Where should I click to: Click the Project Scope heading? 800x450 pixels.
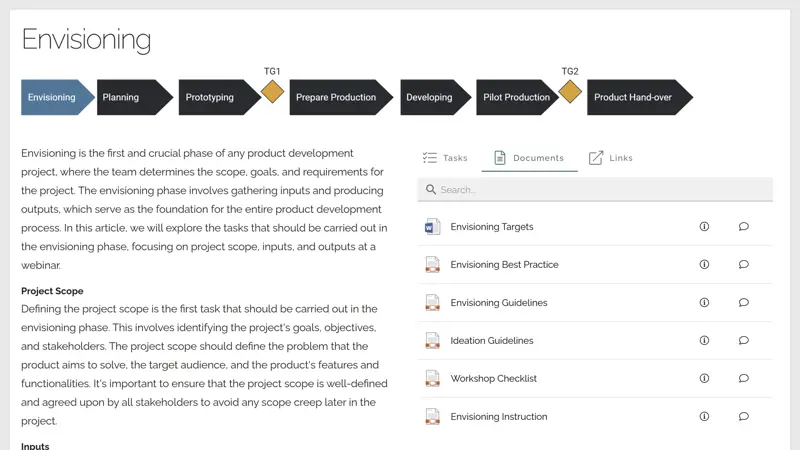(52, 291)
